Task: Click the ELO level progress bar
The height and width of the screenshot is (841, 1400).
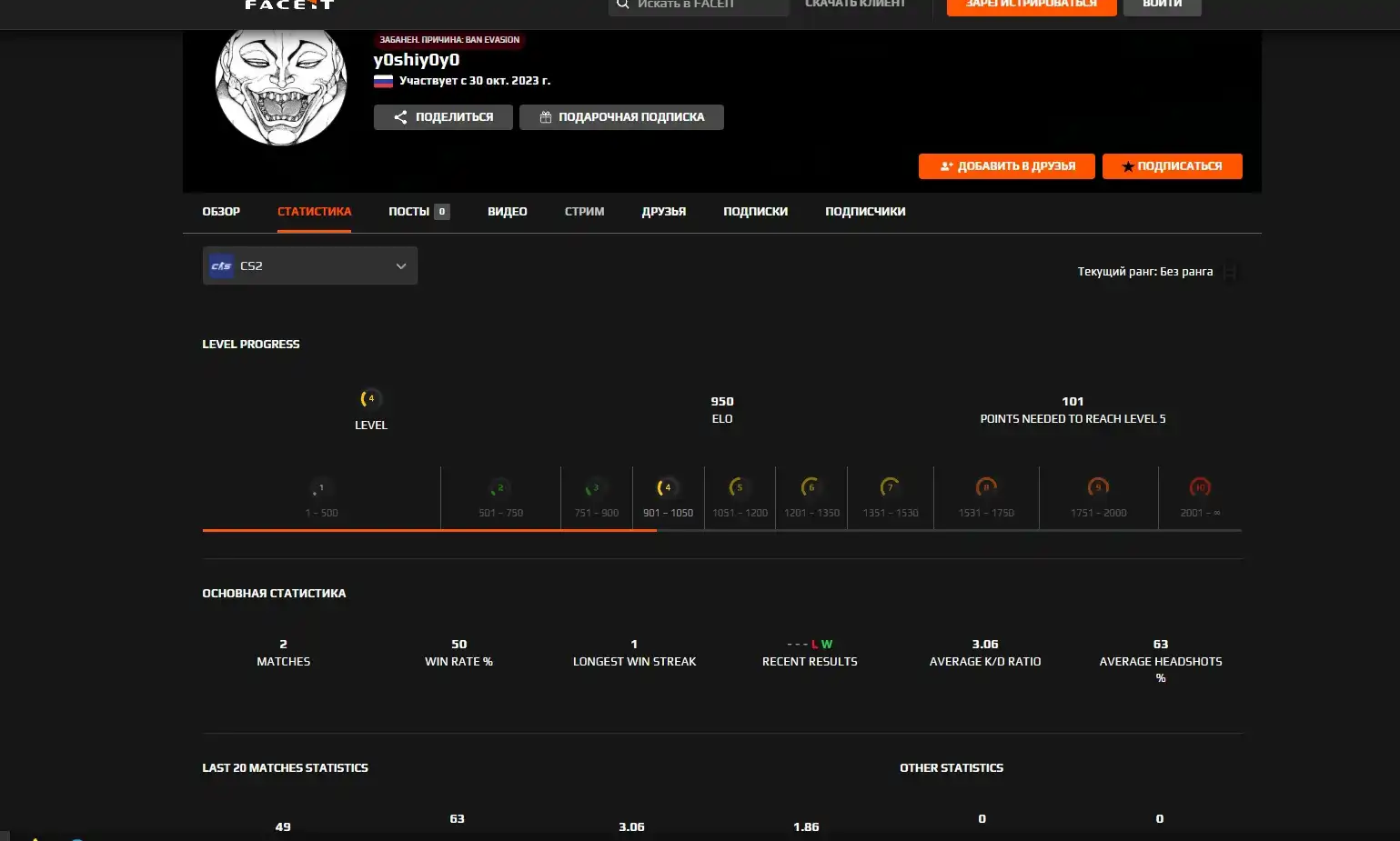Action: pyautogui.click(x=721, y=530)
